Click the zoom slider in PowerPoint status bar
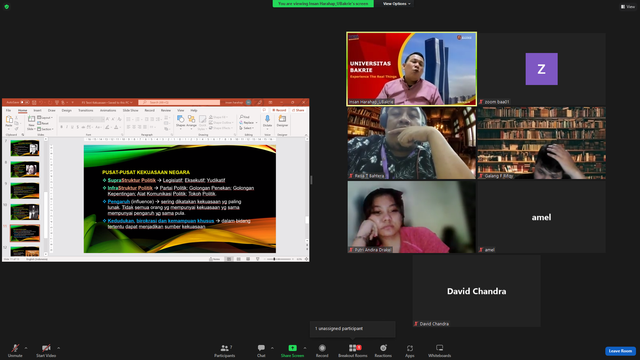 click(x=280, y=259)
